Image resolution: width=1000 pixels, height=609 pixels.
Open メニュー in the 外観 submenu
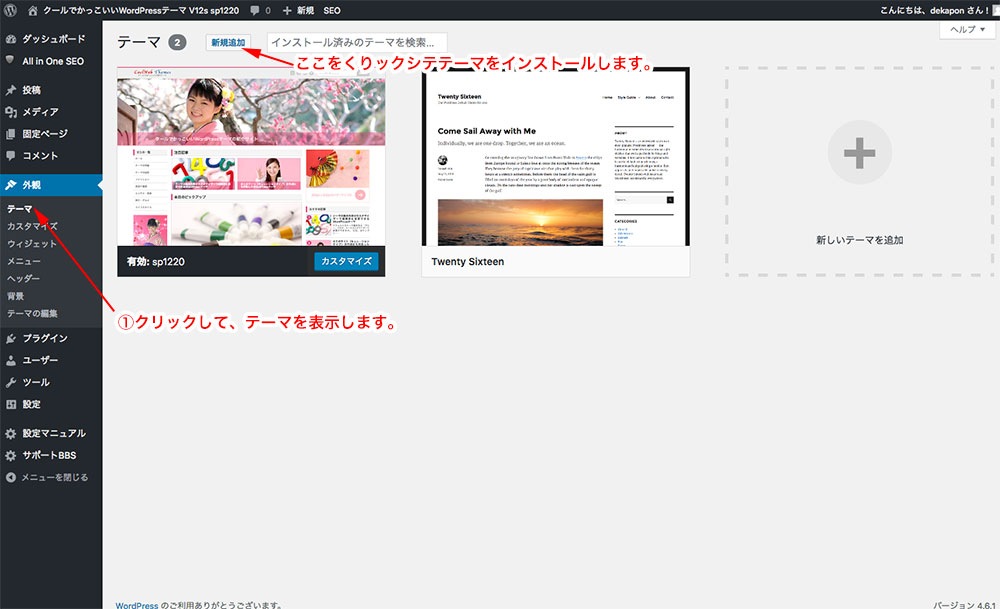24,261
